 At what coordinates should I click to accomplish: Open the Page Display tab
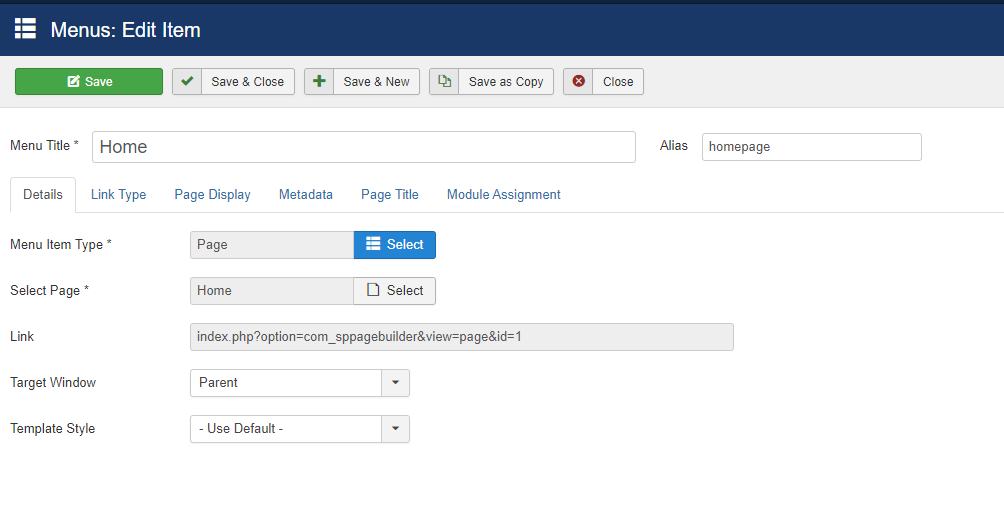(x=213, y=195)
